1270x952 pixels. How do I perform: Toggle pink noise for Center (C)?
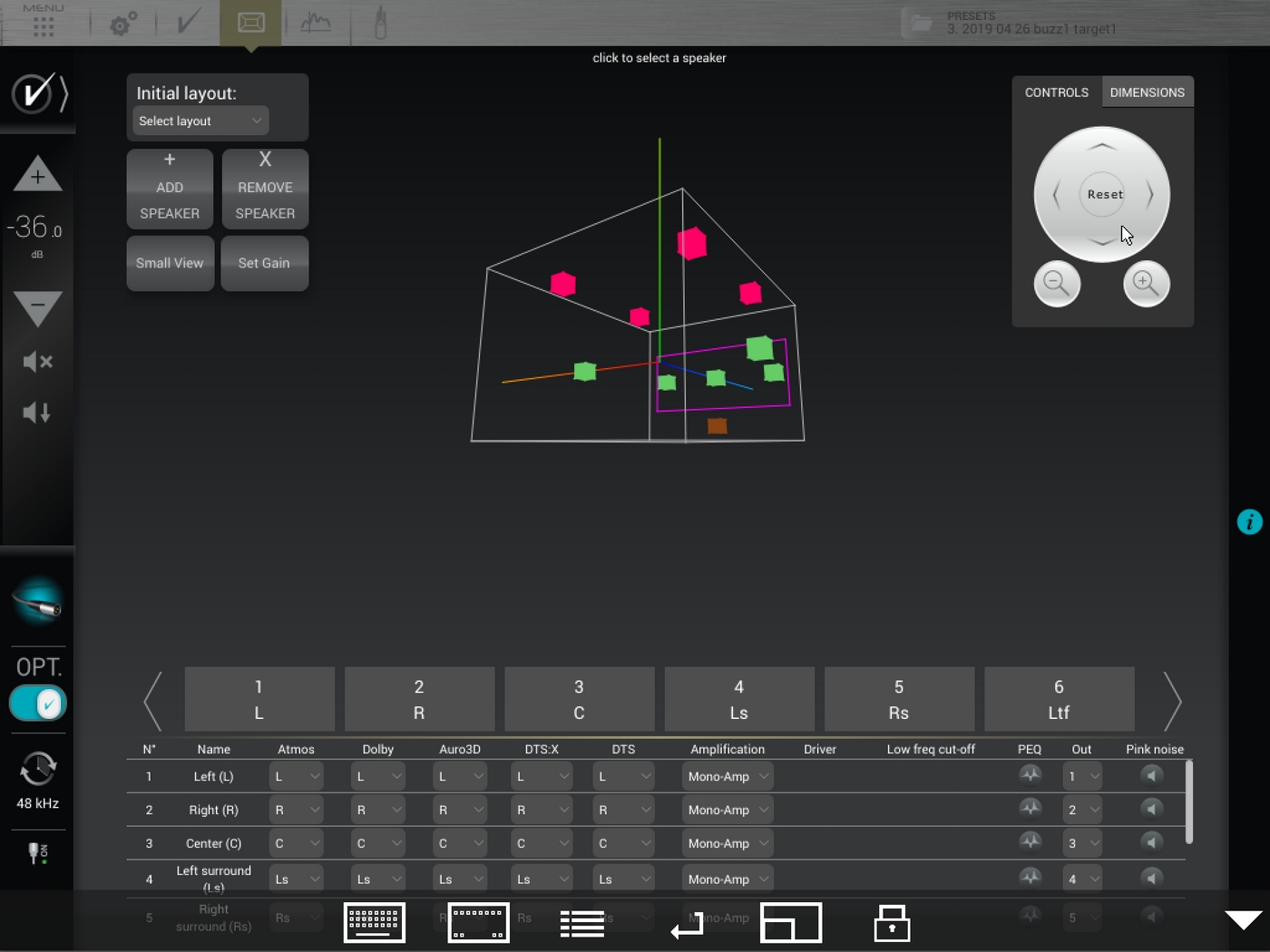coord(1151,842)
